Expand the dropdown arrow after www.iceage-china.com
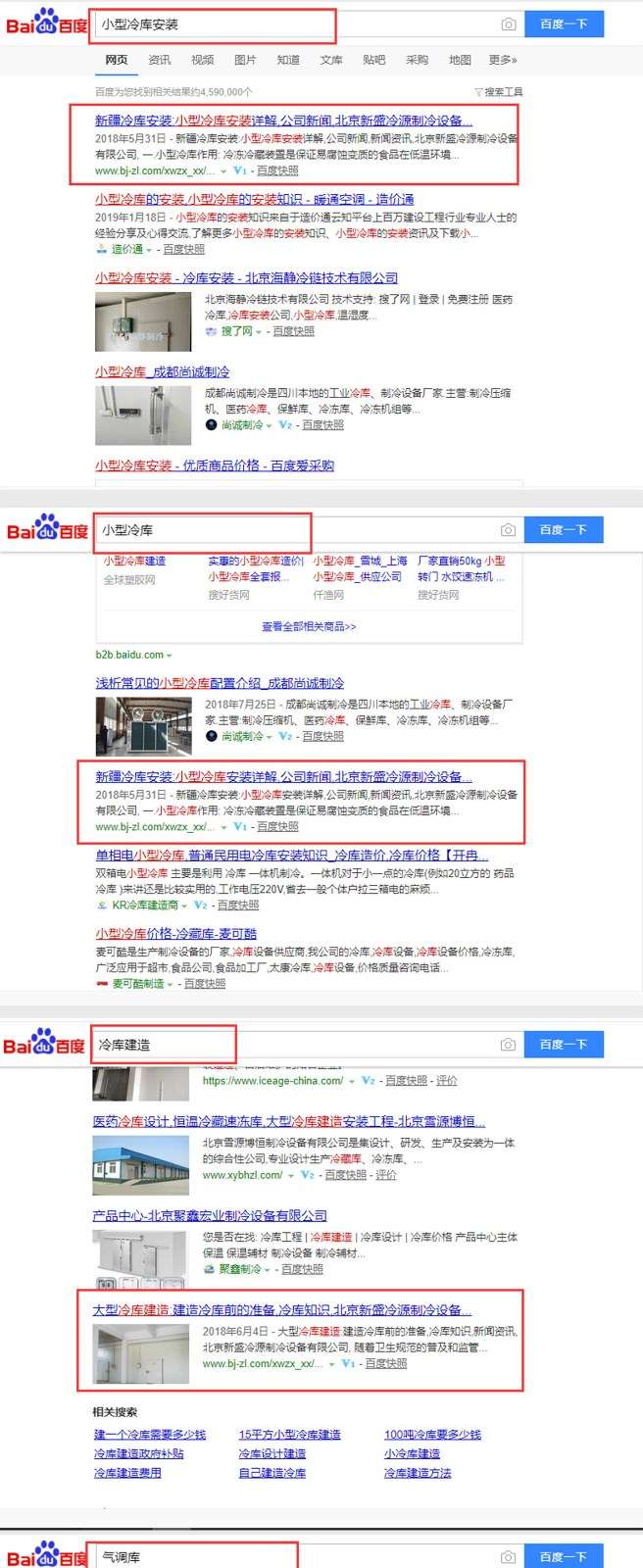Image resolution: width=643 pixels, height=1568 pixels. 352,1082
